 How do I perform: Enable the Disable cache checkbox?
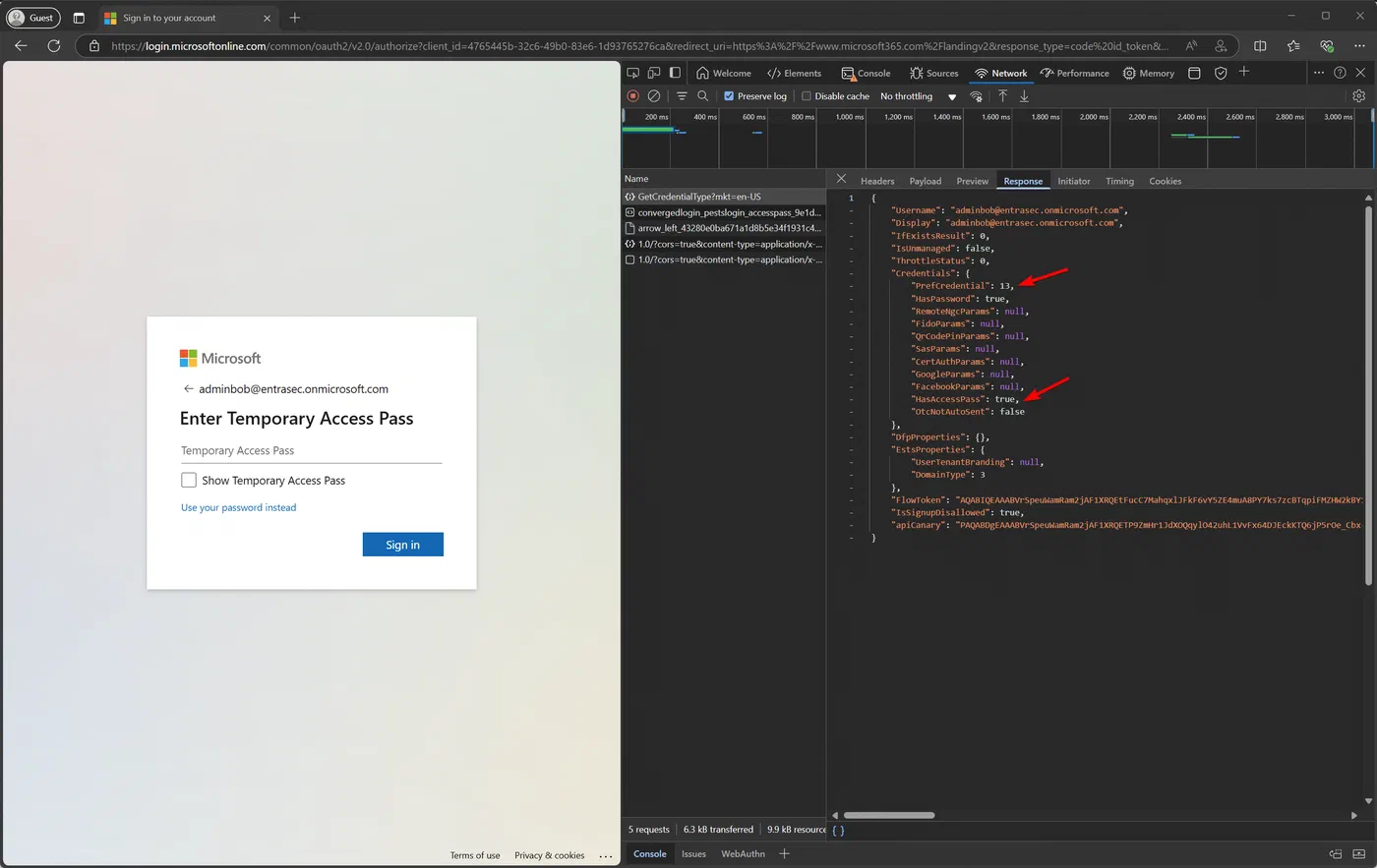click(807, 96)
